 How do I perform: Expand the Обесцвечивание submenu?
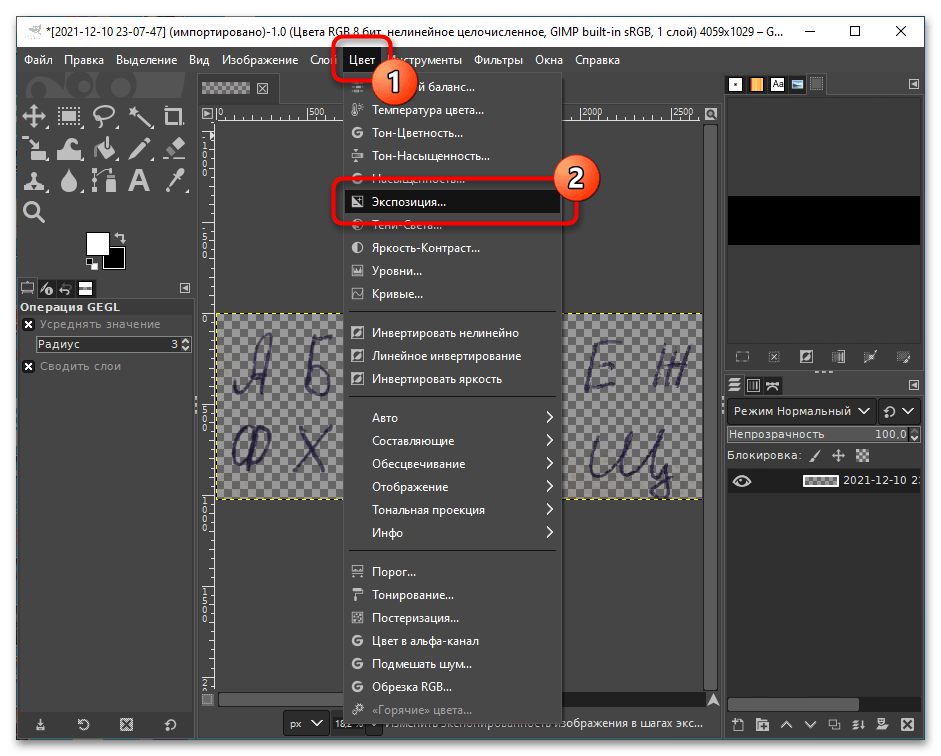(452, 464)
